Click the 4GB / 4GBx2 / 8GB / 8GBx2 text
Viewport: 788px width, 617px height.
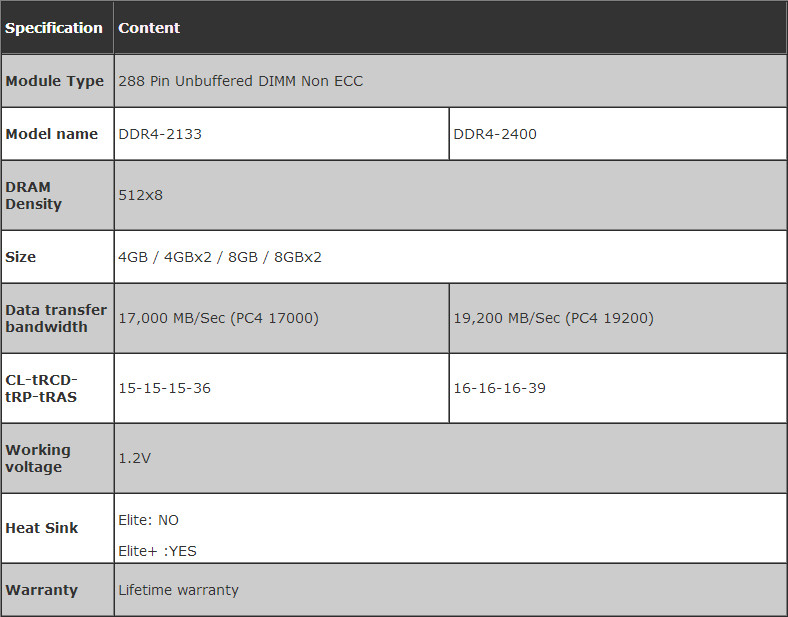point(220,257)
